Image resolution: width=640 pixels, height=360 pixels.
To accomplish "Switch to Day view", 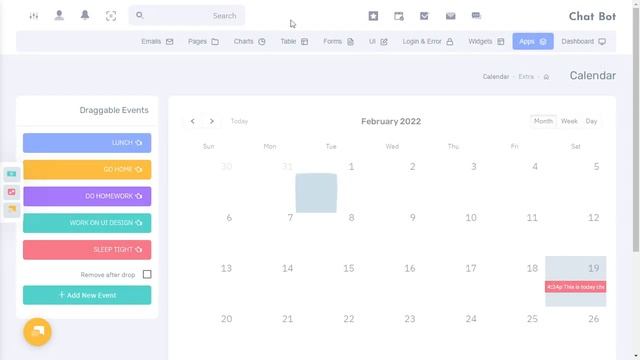I will coord(591,121).
